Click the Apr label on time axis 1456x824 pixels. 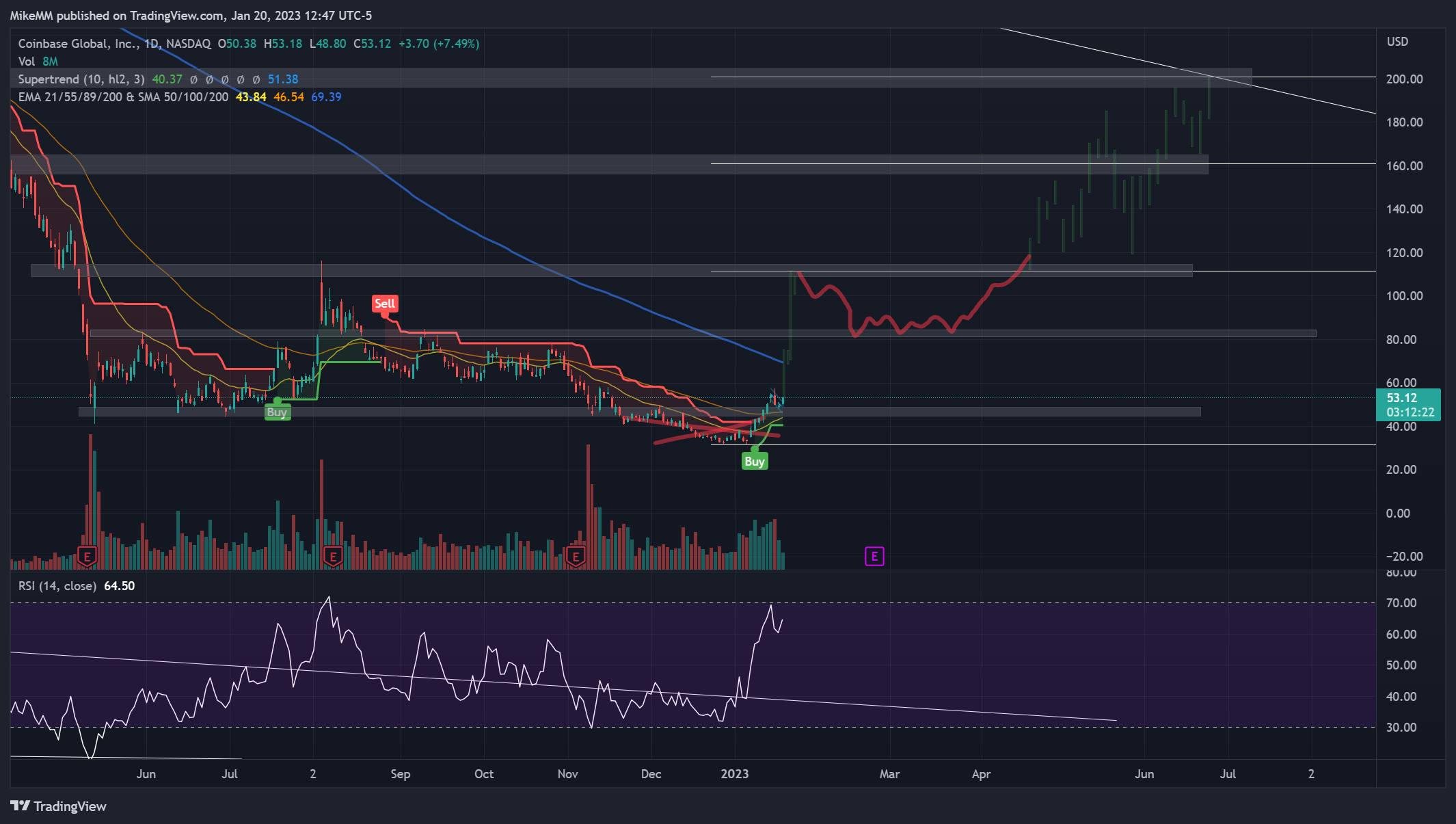(982, 774)
